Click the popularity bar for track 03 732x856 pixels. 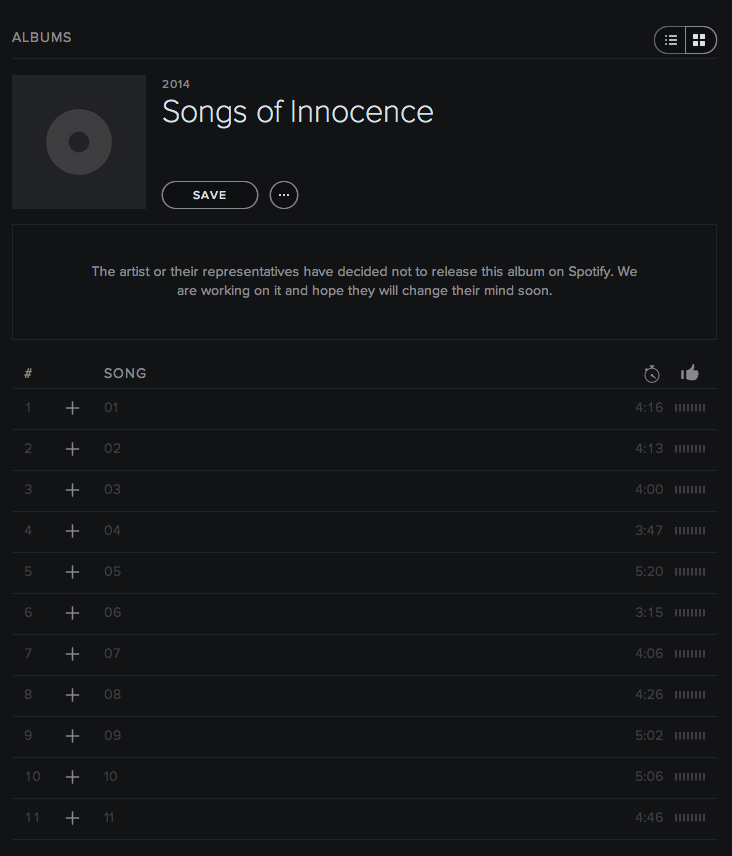[x=690, y=490]
